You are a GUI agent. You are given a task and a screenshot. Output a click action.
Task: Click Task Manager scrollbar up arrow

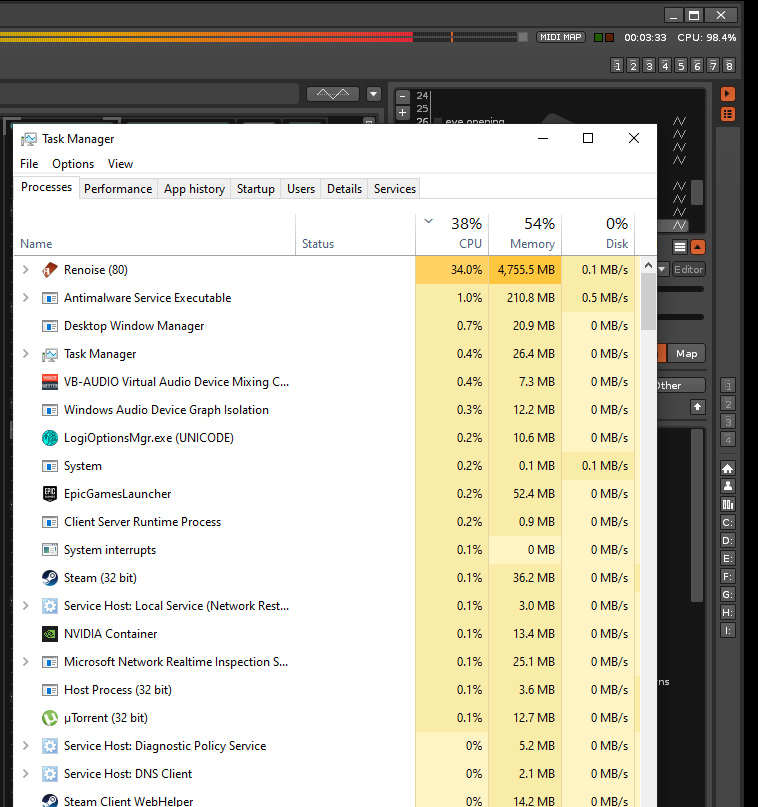tap(648, 266)
